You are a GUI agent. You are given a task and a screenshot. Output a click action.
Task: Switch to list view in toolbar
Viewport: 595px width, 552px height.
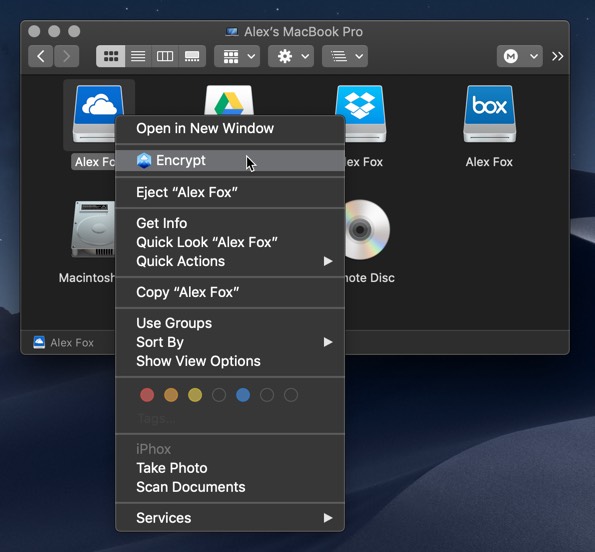tap(138, 56)
